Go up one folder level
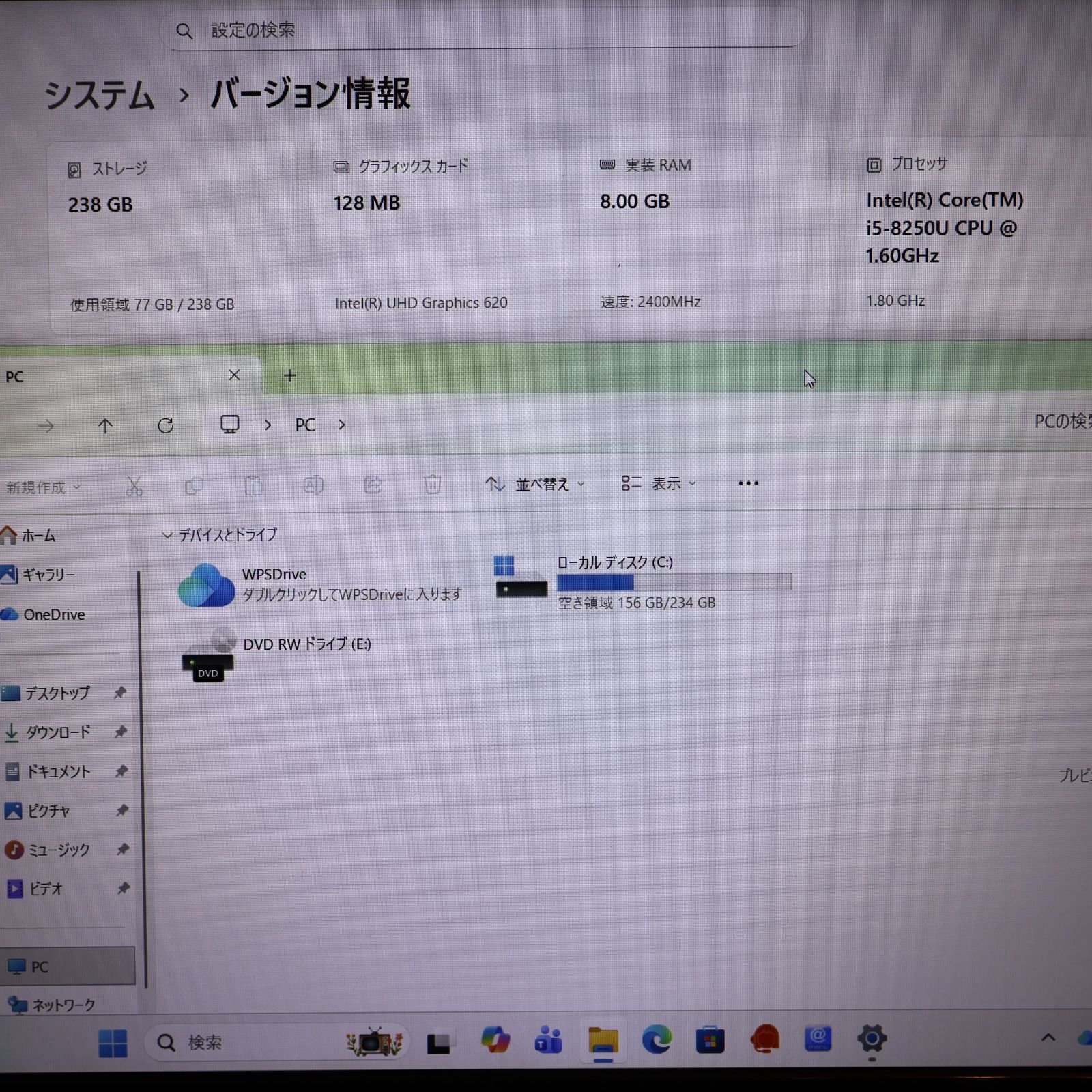This screenshot has height=1092, width=1092. pyautogui.click(x=105, y=427)
